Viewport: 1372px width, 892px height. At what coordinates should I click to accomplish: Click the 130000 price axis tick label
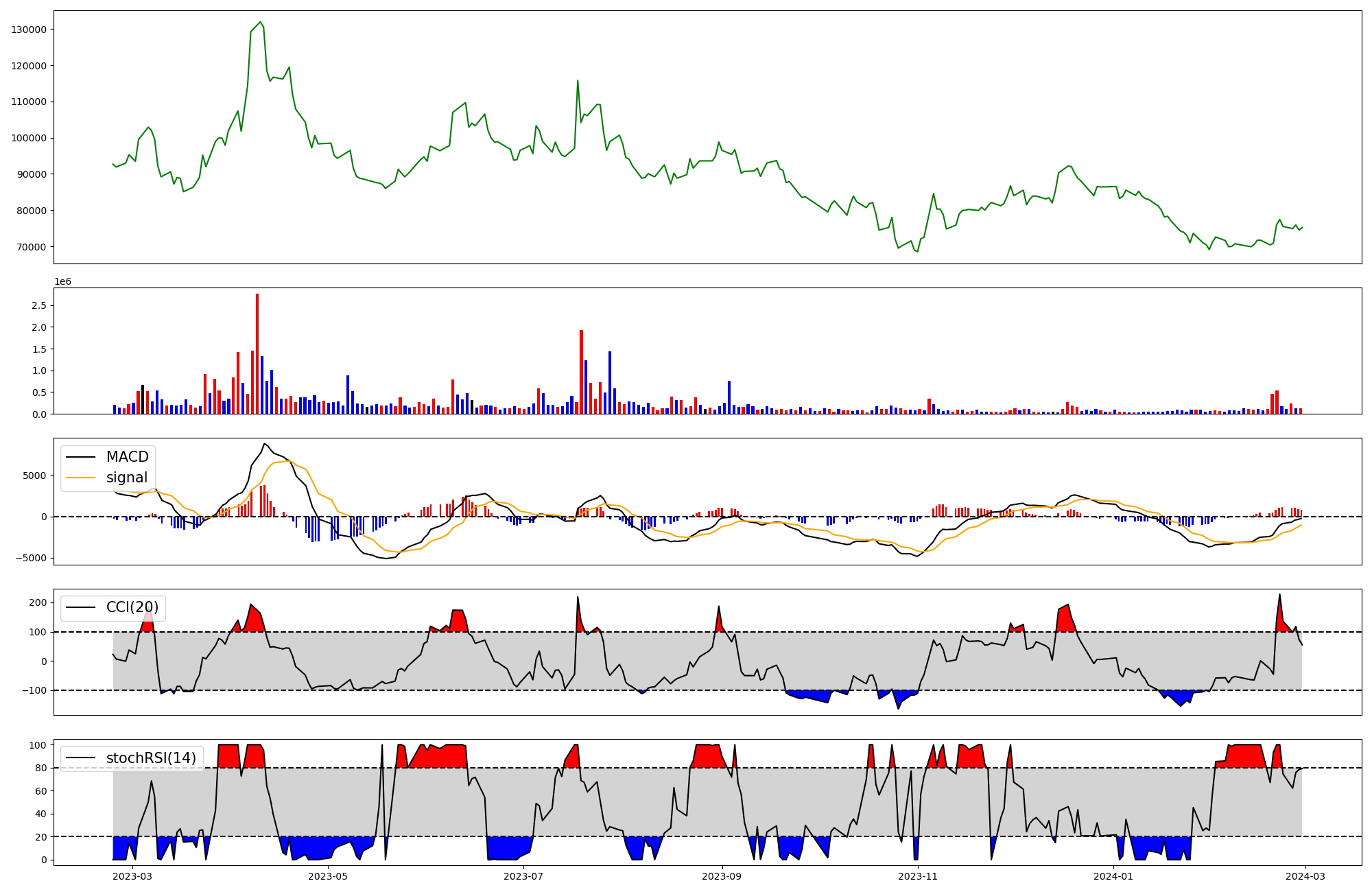tap(29, 30)
